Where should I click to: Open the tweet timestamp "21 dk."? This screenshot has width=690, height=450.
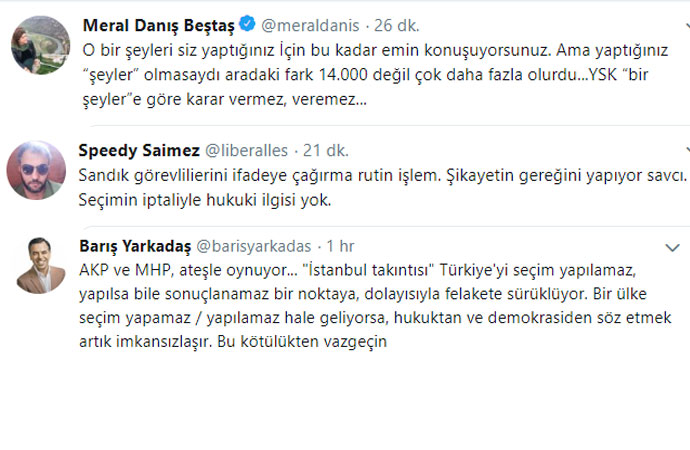coord(327,150)
